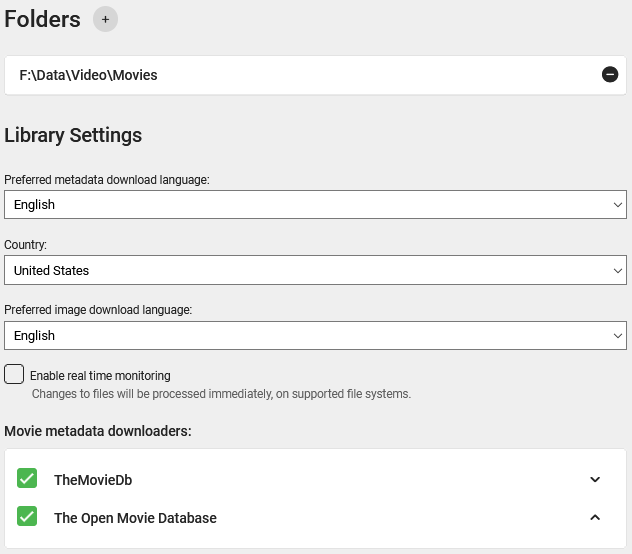
Task: Move The Open Movie Database up
Action: [595, 518]
